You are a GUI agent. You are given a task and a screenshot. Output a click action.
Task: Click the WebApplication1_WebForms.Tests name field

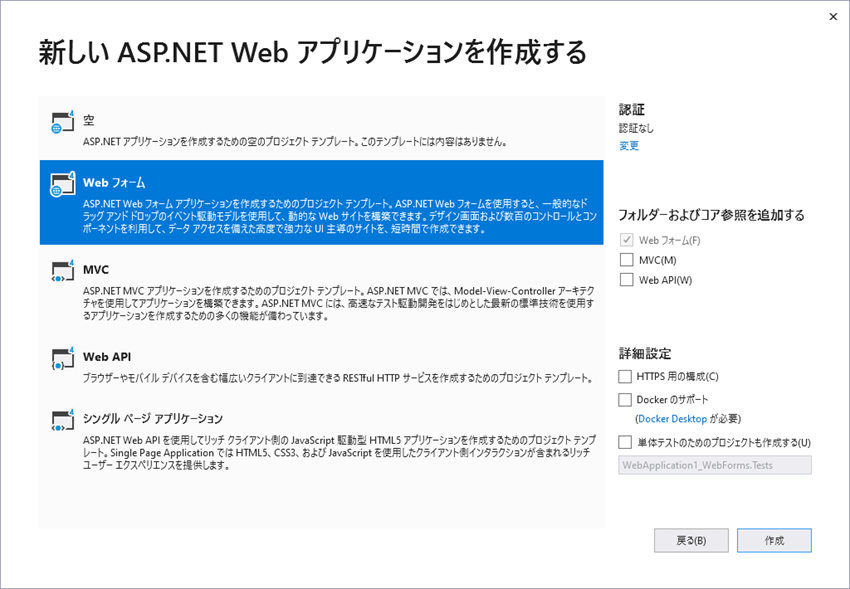pos(715,465)
